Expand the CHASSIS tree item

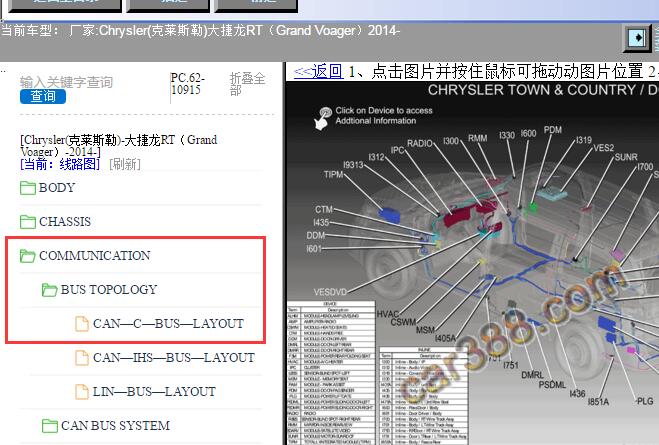tap(65, 221)
